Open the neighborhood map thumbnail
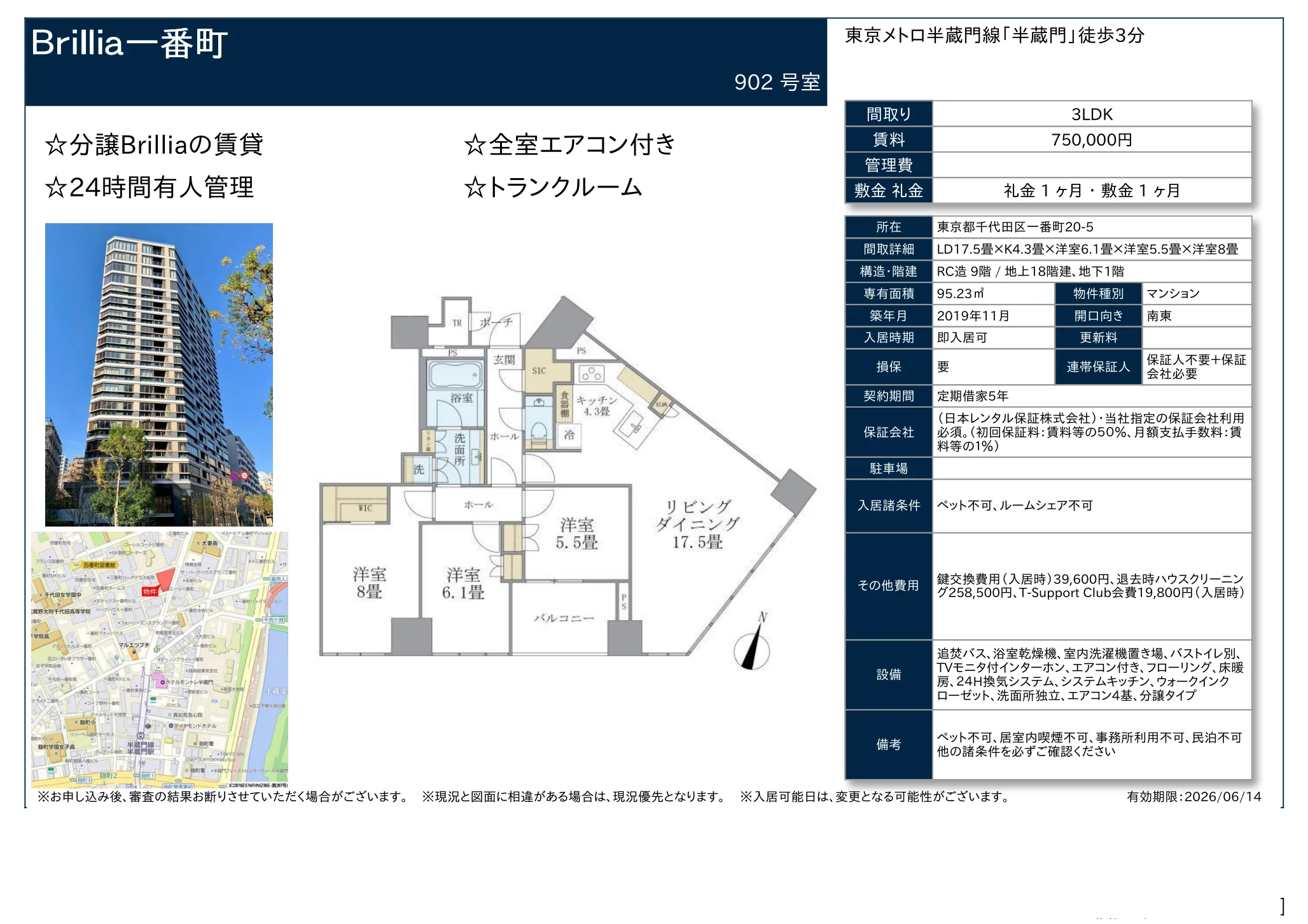 pos(160,659)
